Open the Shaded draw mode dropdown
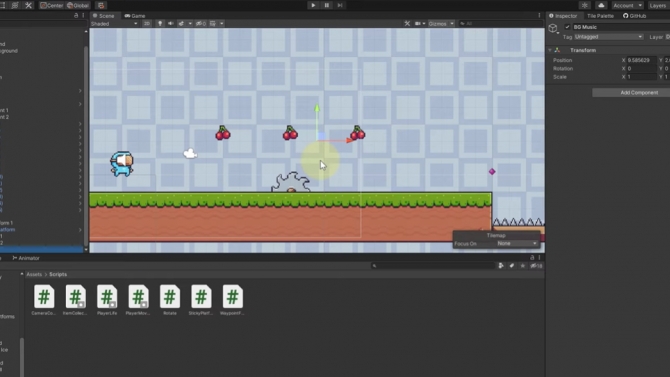 point(114,24)
